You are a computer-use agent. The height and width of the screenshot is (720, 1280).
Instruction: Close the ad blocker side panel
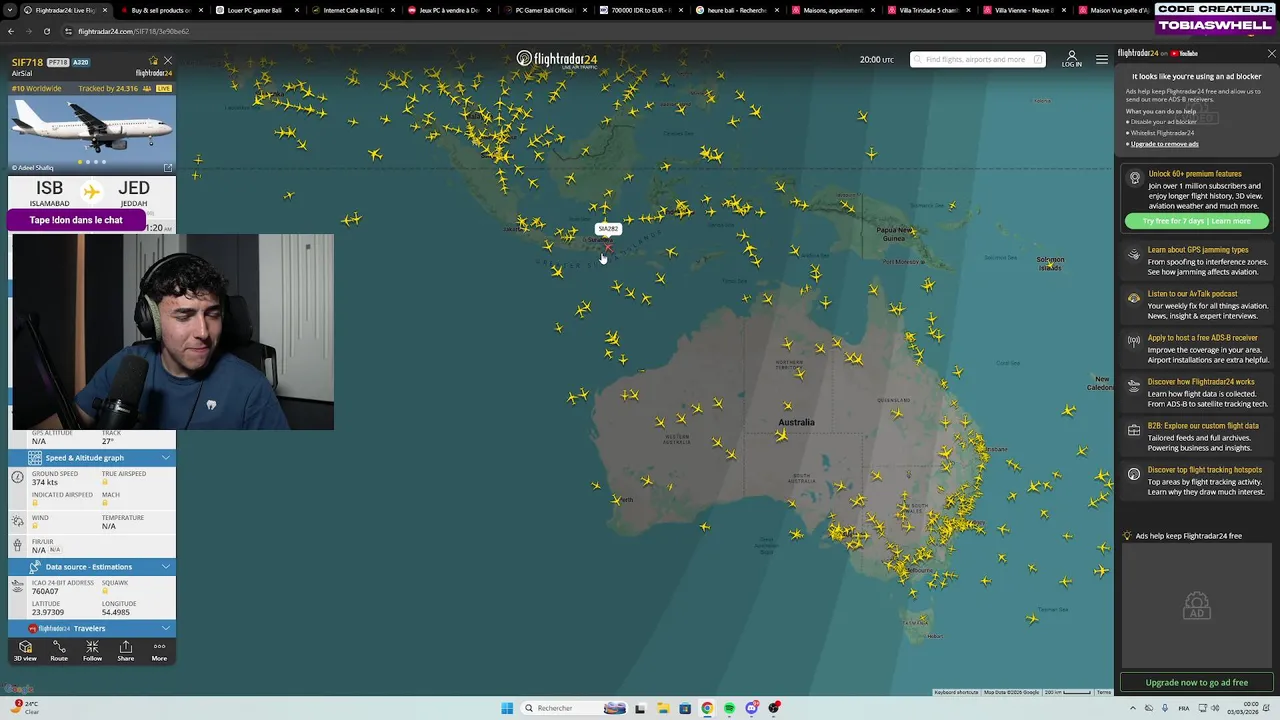click(x=1271, y=53)
